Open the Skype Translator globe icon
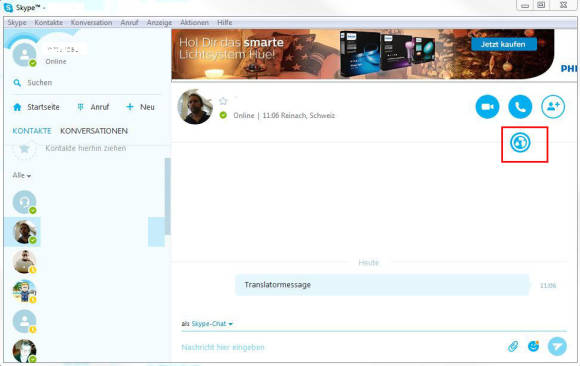Screen dimensions: 580x366 pos(520,142)
